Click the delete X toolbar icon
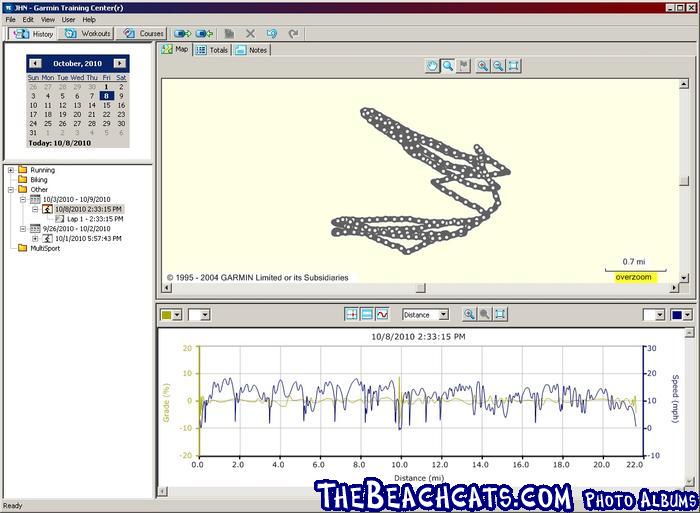 [x=250, y=33]
